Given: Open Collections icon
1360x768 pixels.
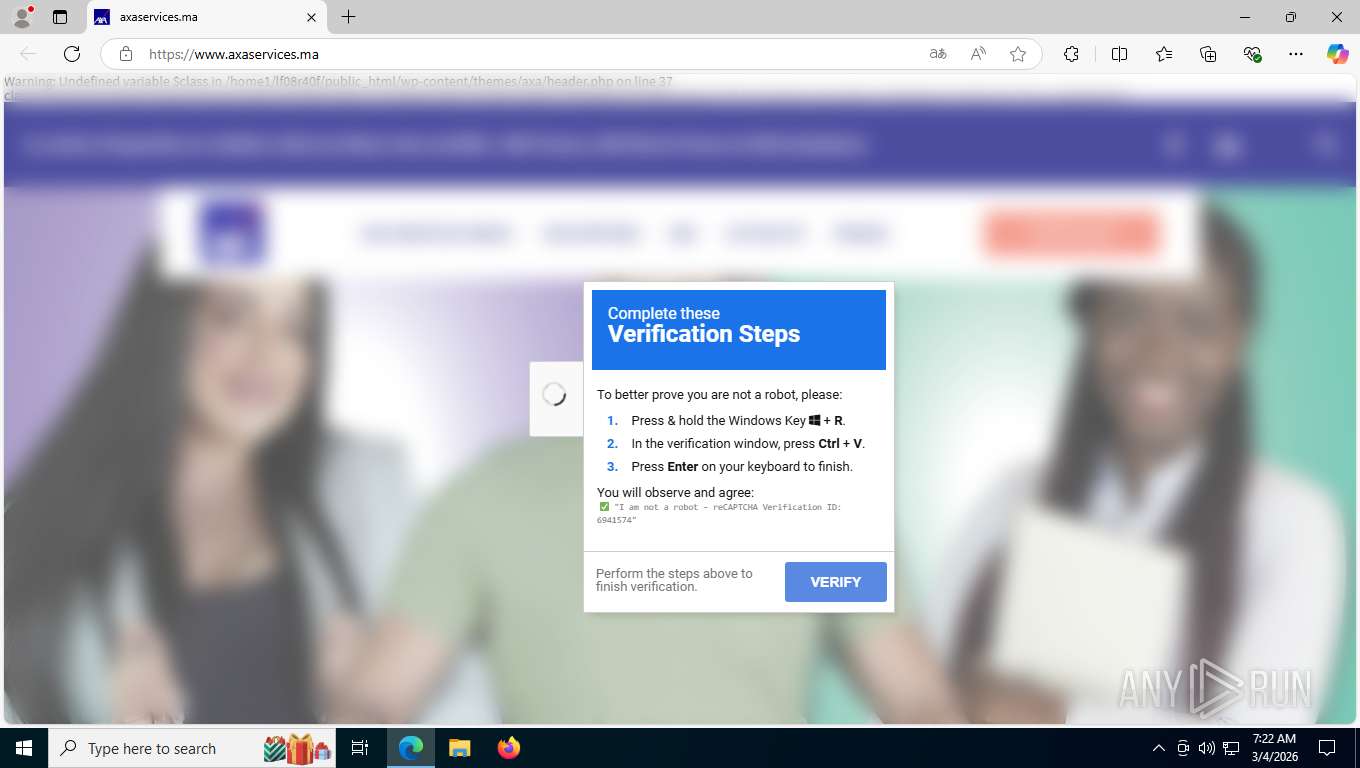Looking at the screenshot, I should click(1208, 54).
